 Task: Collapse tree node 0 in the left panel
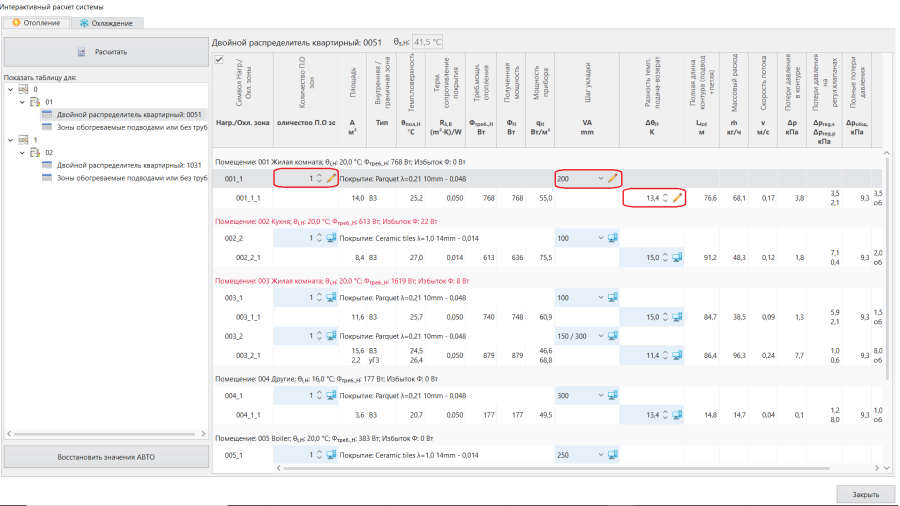tap(10, 89)
